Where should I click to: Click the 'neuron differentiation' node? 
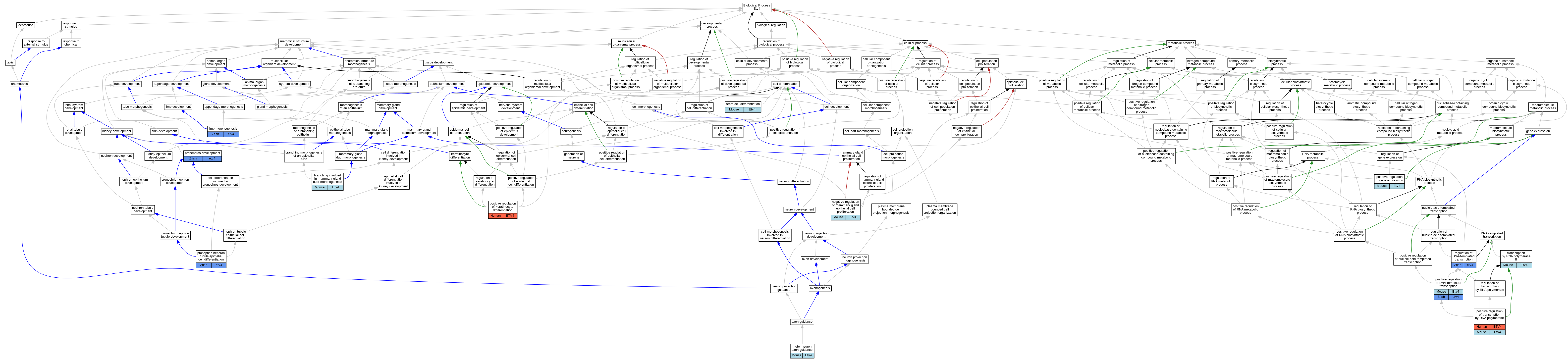coord(794,181)
